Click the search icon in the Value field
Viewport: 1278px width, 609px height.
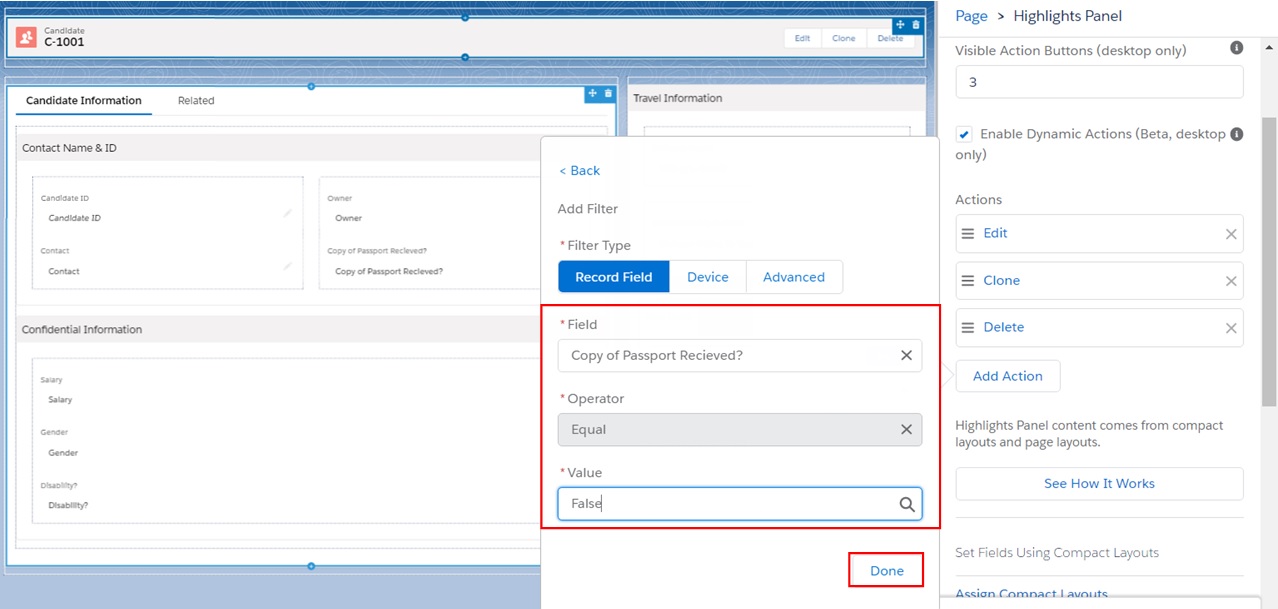(907, 503)
